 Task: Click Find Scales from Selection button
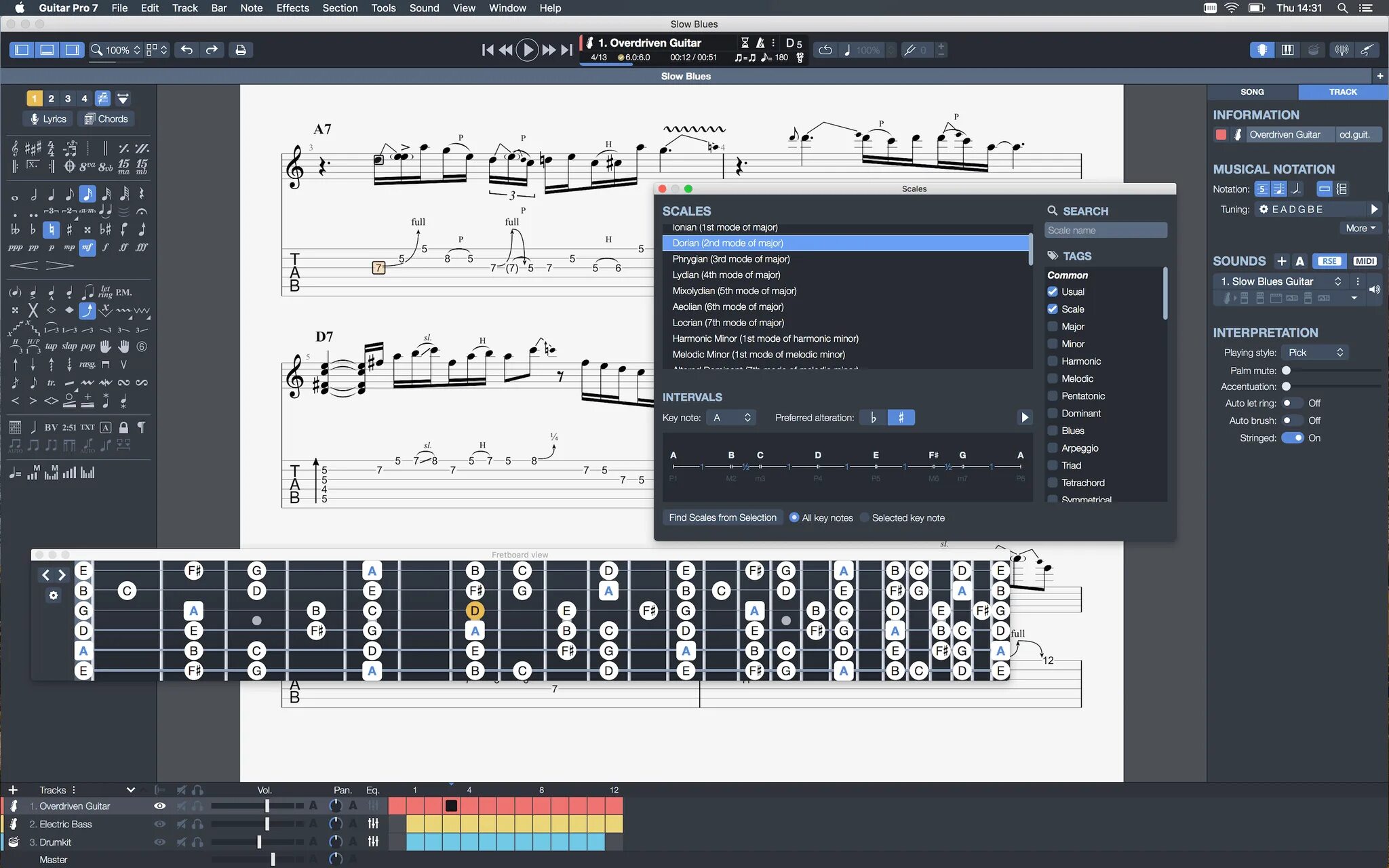click(x=721, y=517)
